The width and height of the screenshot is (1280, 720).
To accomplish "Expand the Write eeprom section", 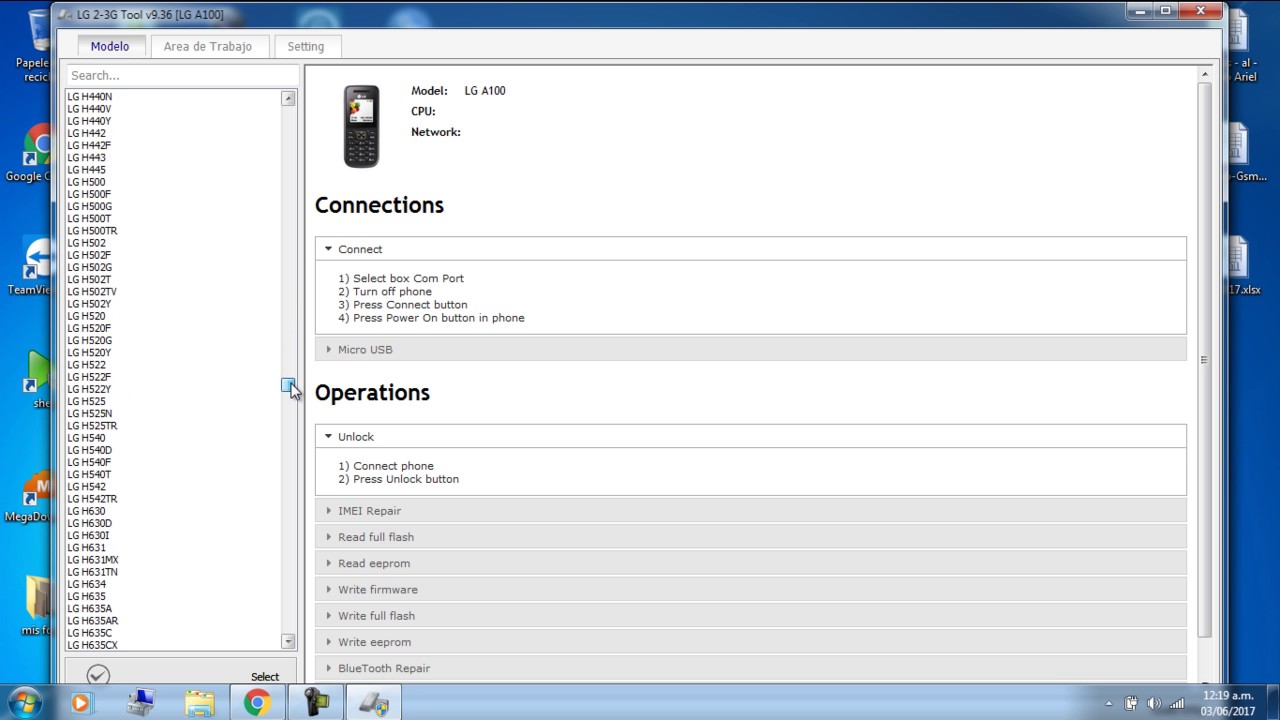I will tap(750, 642).
